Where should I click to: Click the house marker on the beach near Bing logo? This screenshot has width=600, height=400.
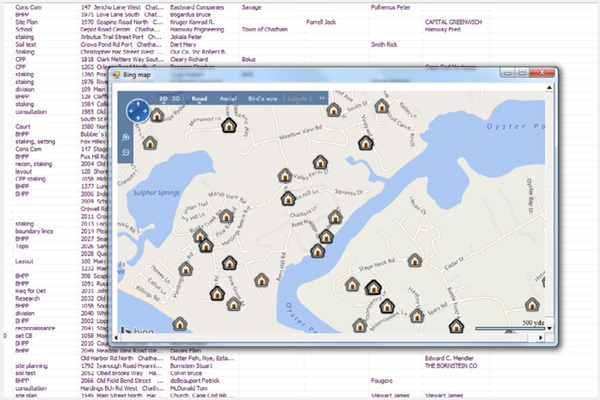click(180, 324)
